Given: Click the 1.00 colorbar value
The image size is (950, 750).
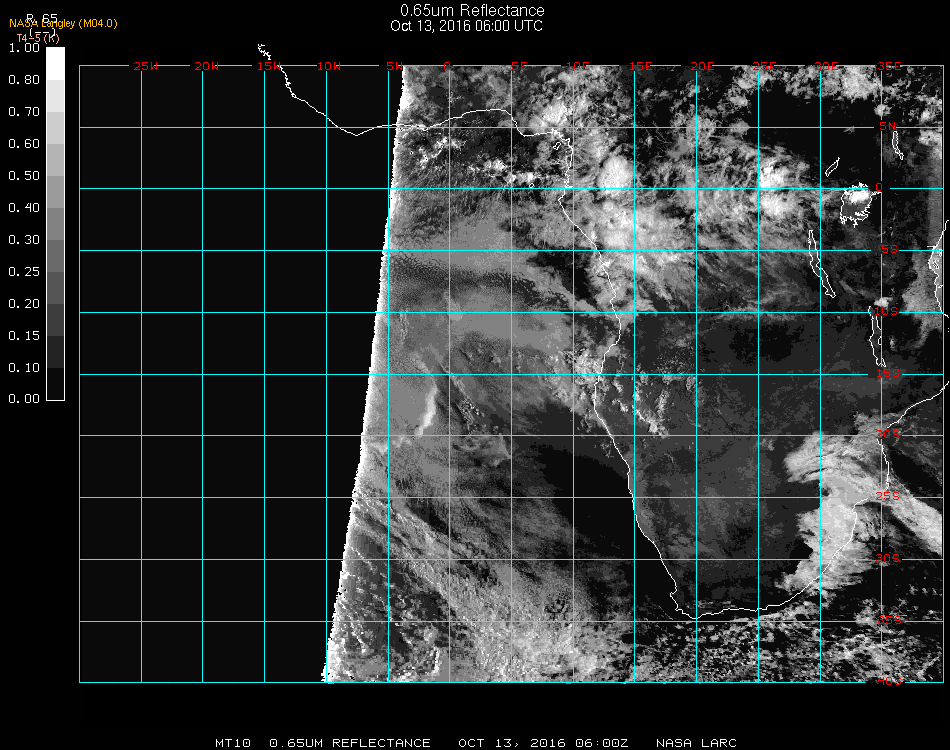Looking at the screenshot, I should click(x=24, y=48).
